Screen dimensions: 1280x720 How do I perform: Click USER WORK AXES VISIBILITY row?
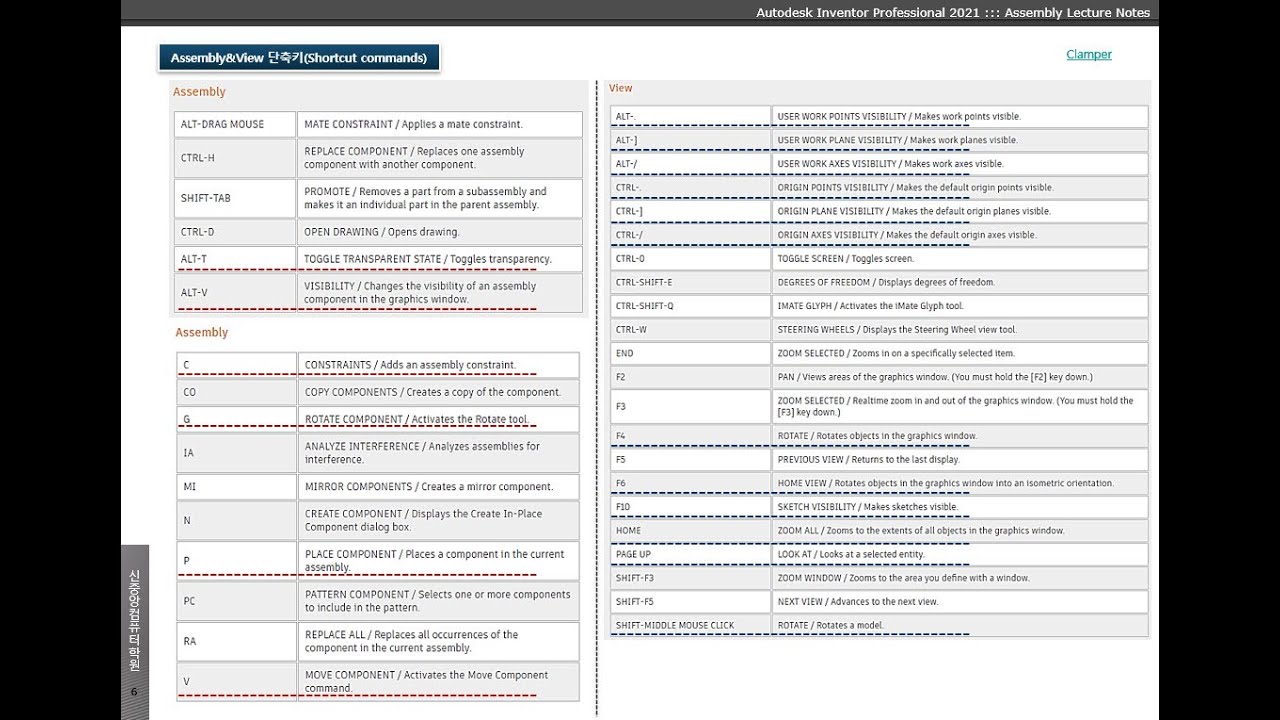click(x=879, y=164)
